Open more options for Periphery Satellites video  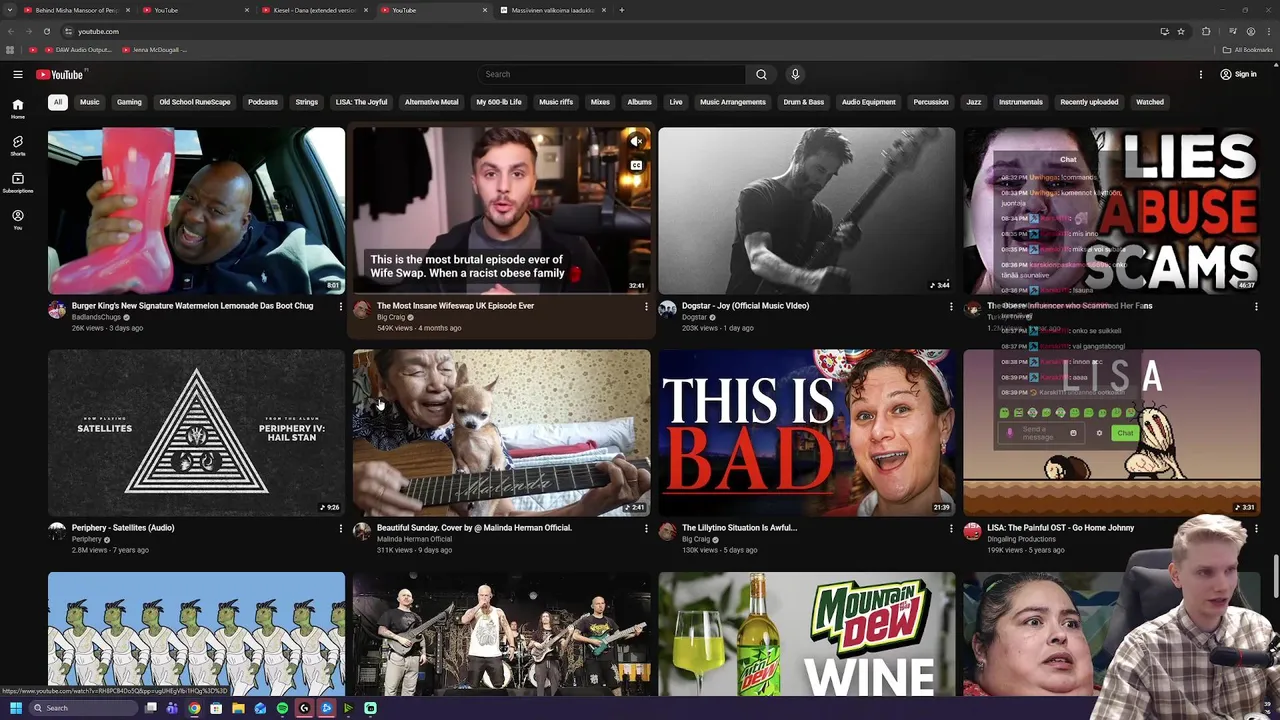tap(340, 529)
